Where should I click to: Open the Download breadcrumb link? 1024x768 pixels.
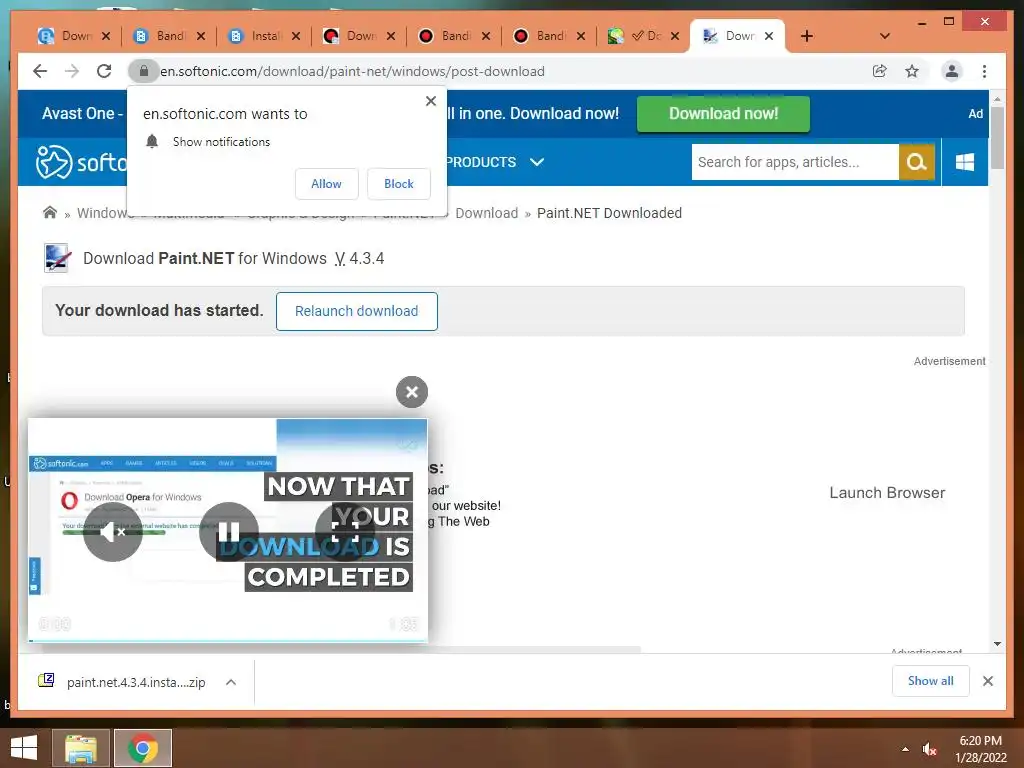point(487,213)
